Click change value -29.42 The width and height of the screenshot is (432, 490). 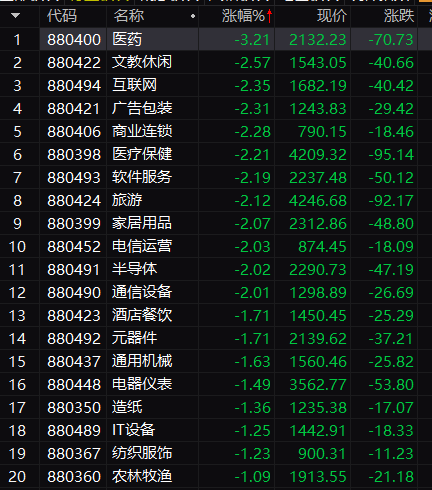[x=391, y=109]
